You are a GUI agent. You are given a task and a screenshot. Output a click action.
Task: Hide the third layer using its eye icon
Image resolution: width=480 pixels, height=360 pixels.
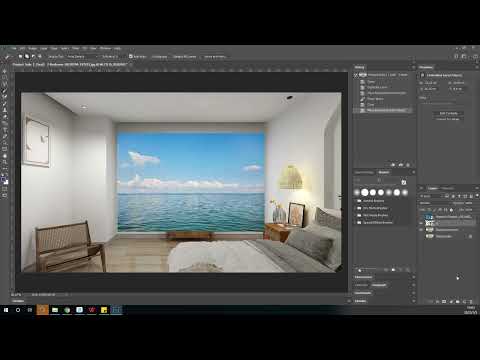(421, 230)
